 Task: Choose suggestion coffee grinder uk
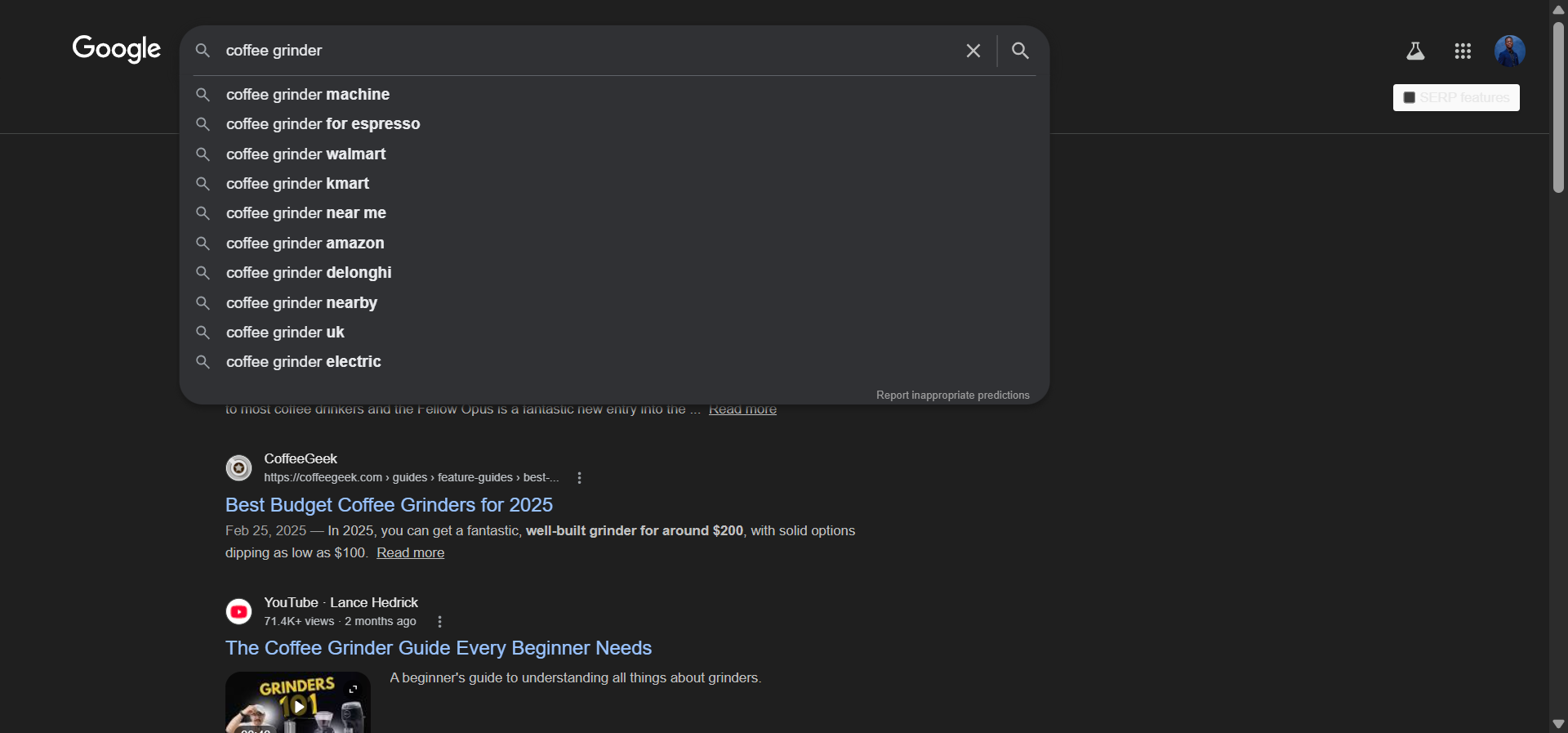click(x=614, y=333)
